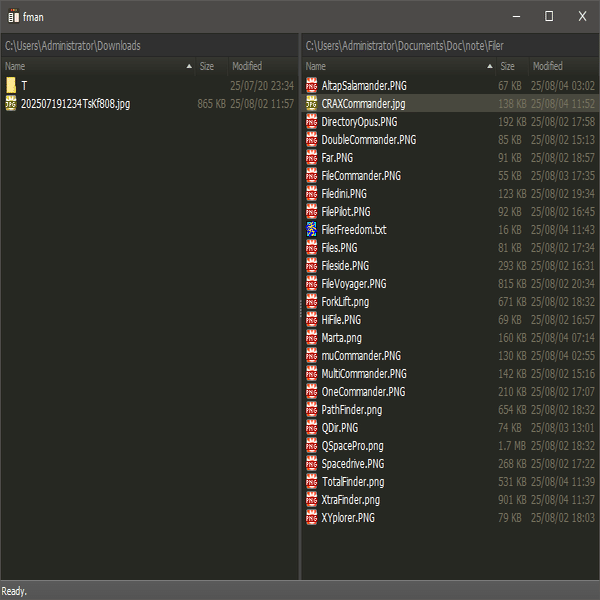
Task: Click modified date 25/08/03 13:01 of QDir.PNG
Action: (x=563, y=428)
